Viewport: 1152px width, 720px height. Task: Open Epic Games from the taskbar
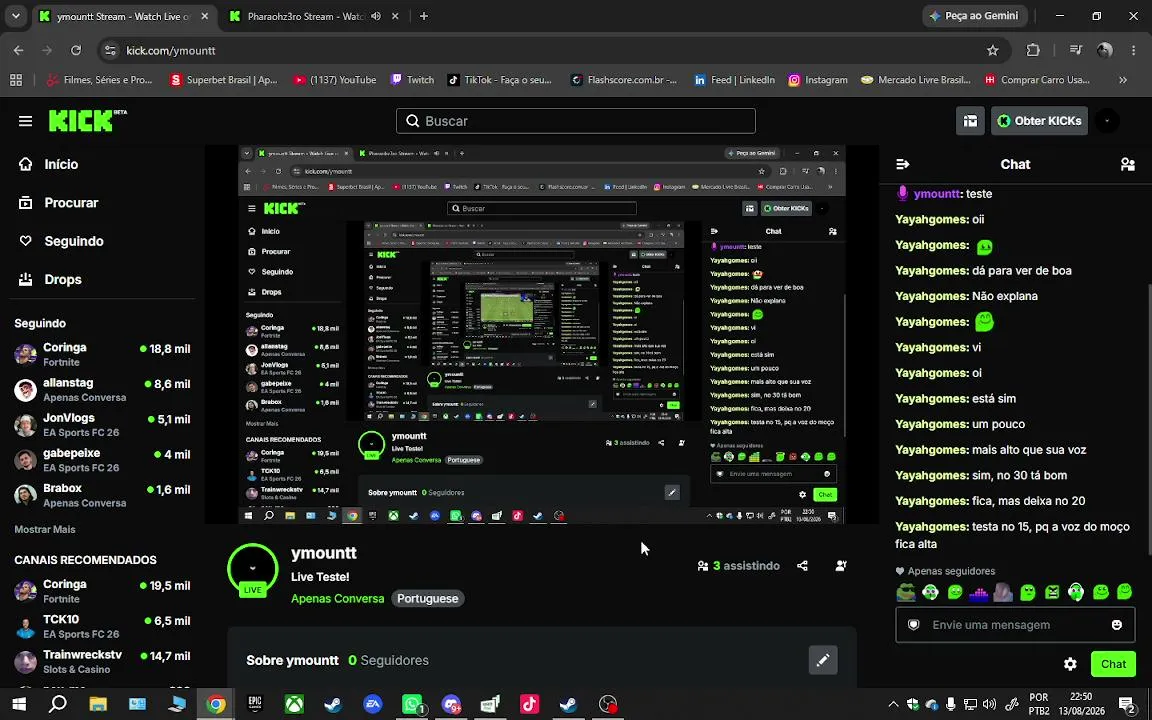(255, 705)
